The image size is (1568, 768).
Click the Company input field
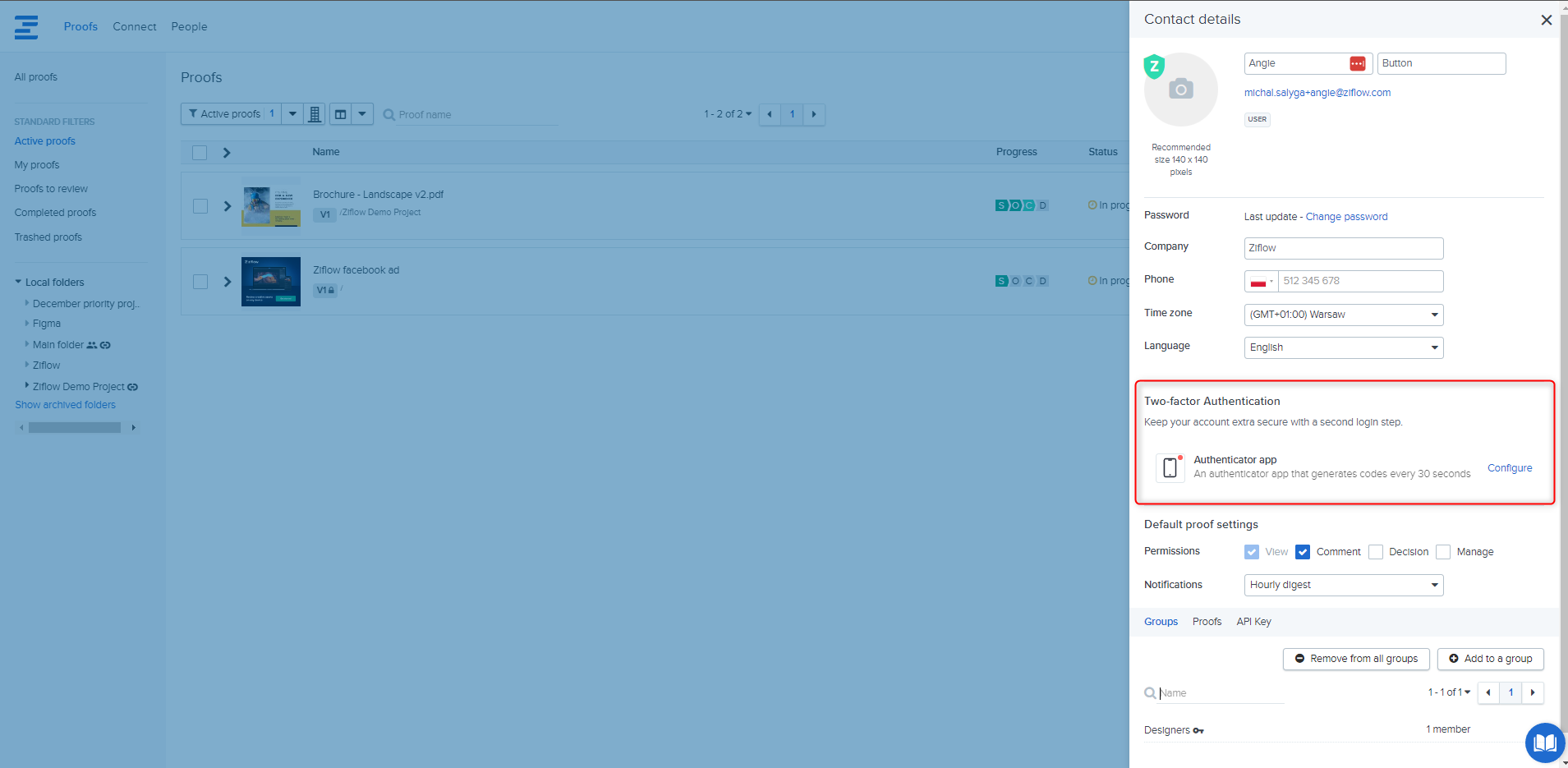click(x=1343, y=248)
